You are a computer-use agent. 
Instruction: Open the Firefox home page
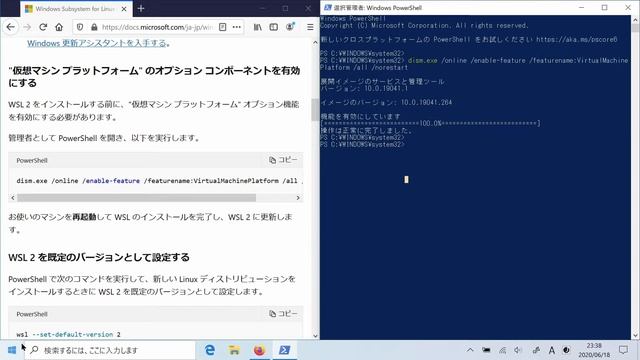59,27
